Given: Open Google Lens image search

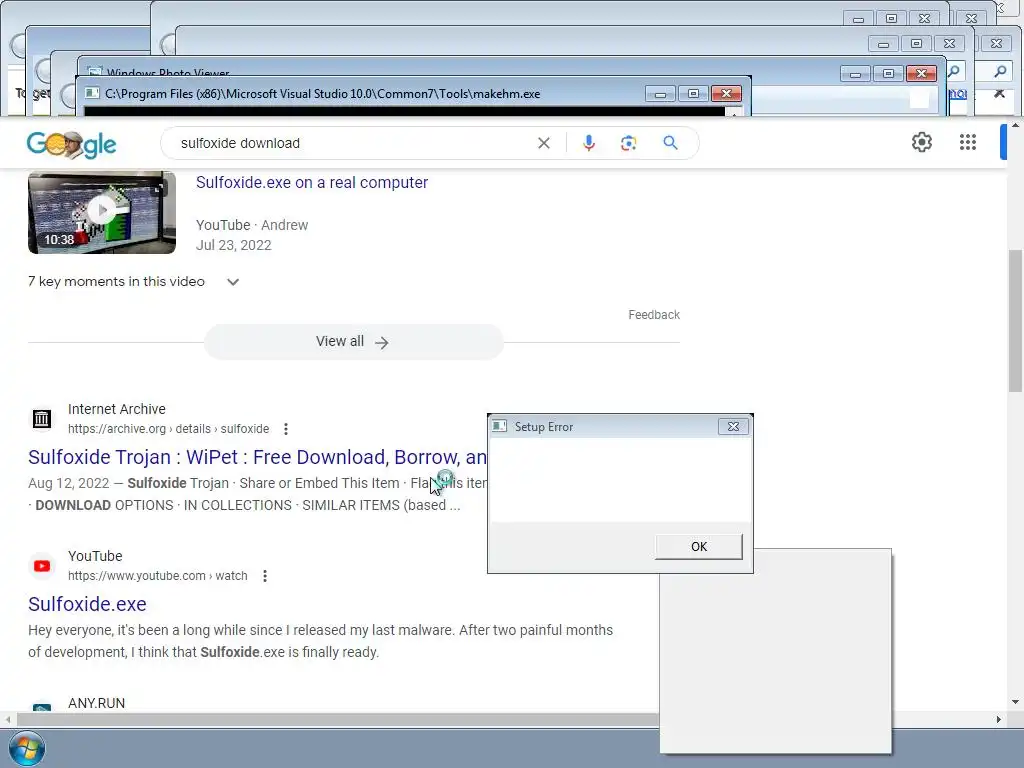Looking at the screenshot, I should click(x=628, y=143).
